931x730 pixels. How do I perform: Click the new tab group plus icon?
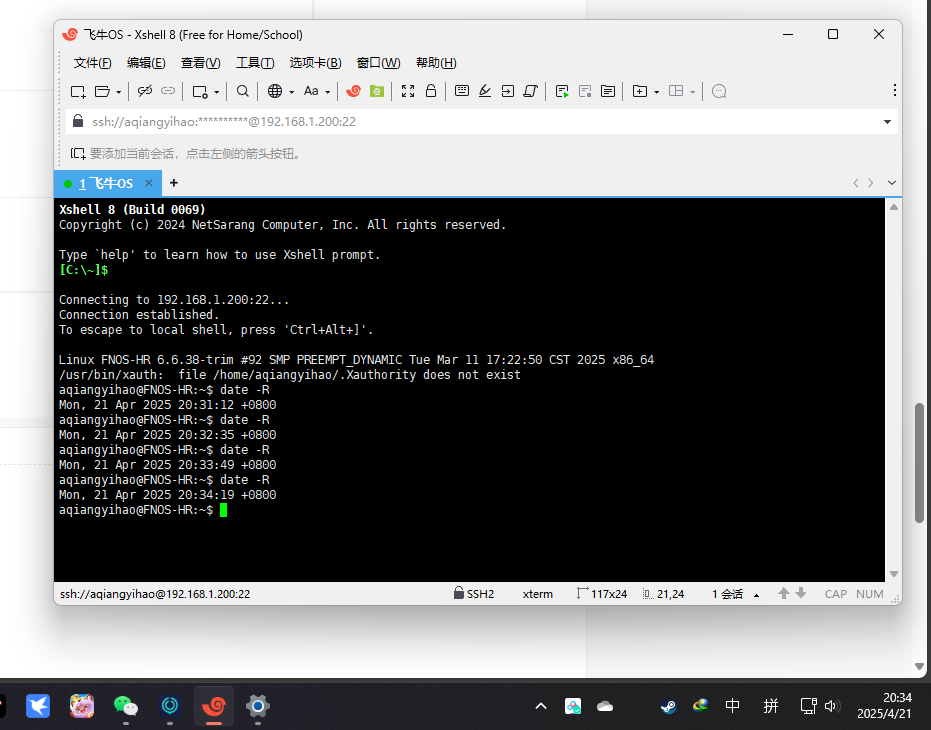(639, 91)
